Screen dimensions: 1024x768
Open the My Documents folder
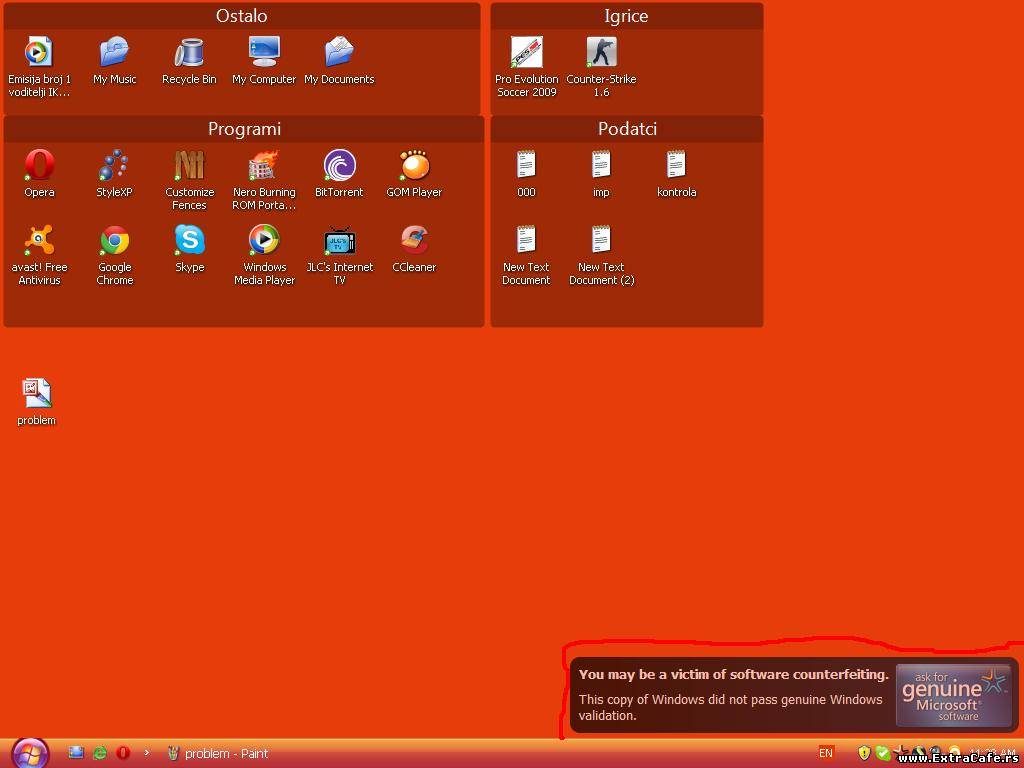339,60
